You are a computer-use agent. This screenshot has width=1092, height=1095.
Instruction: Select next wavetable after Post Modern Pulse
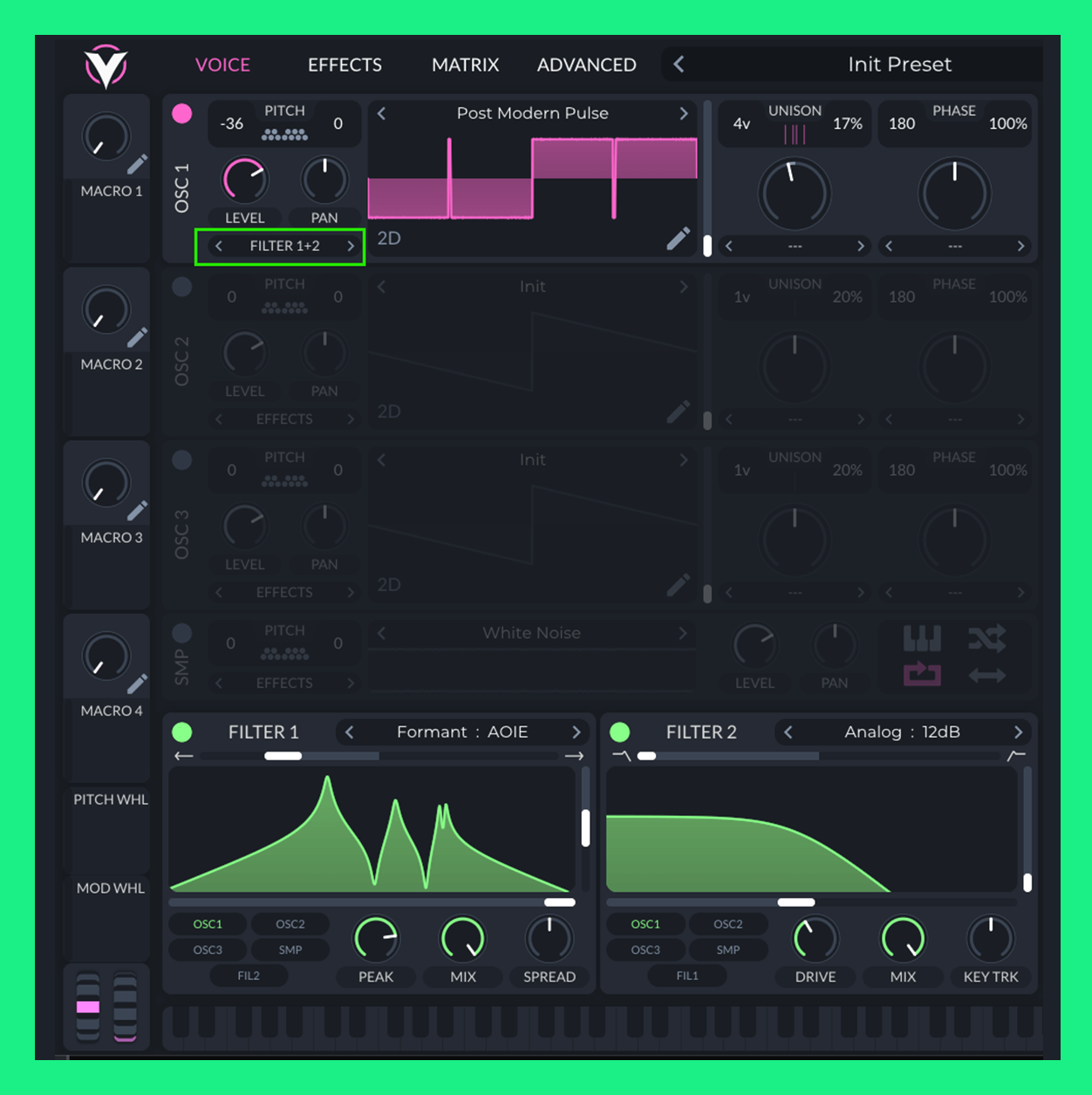click(684, 113)
